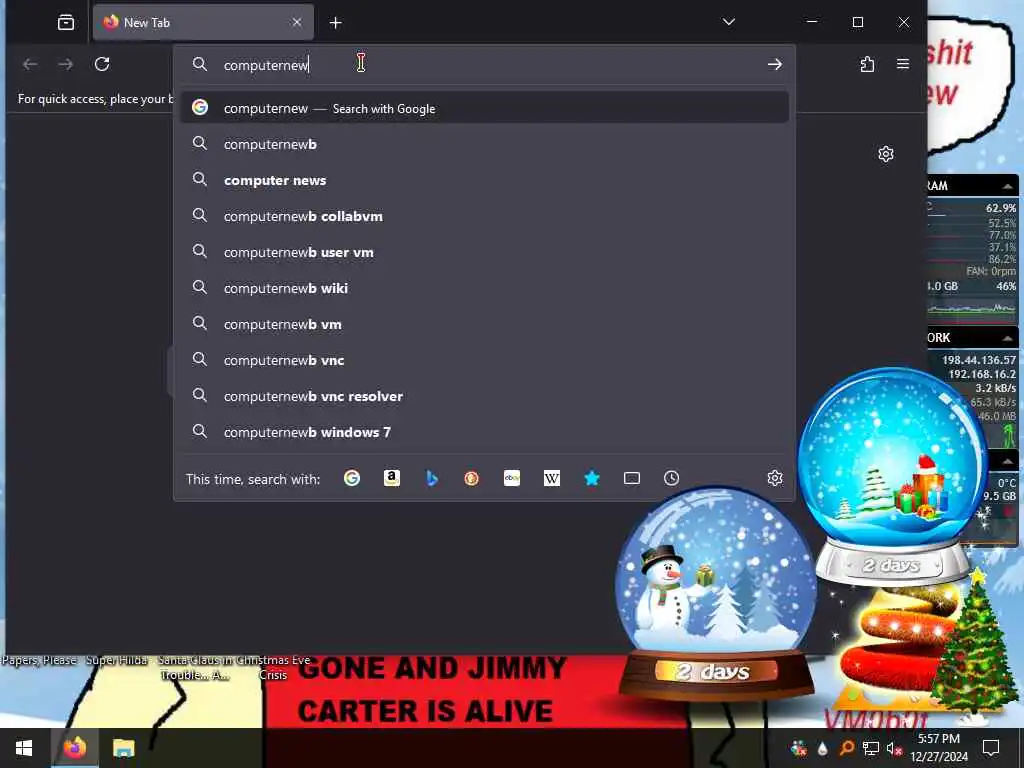1024x768 pixels.
Task: Close the New Tab tab
Action: click(297, 22)
